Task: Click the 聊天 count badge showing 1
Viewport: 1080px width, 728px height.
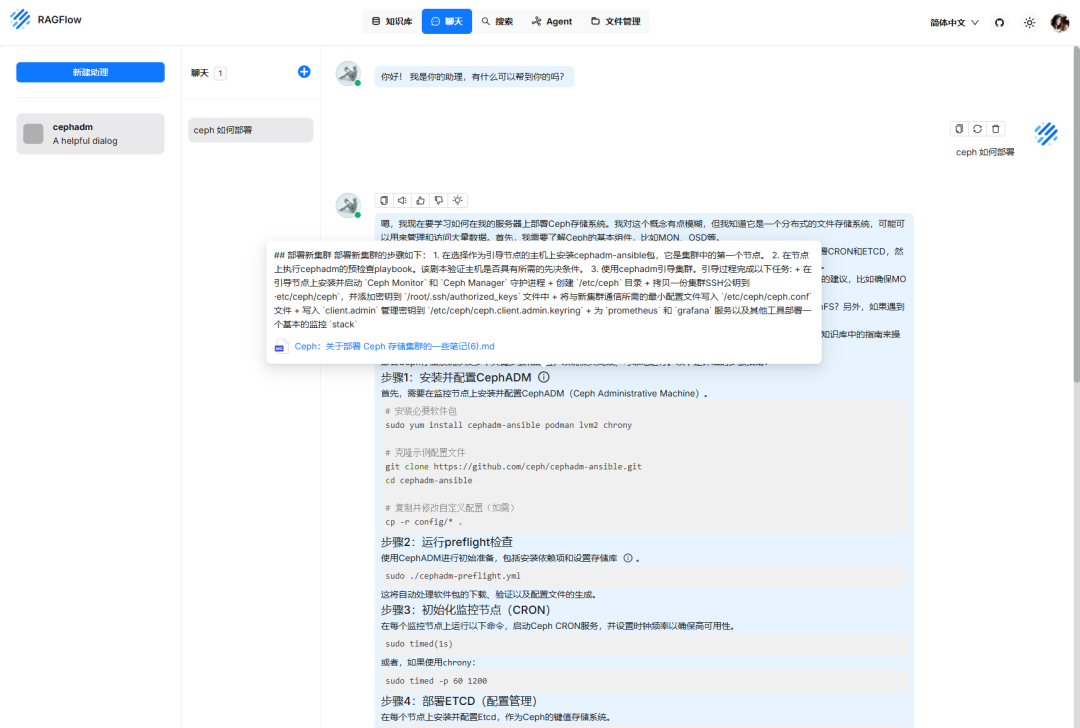Action: point(220,73)
